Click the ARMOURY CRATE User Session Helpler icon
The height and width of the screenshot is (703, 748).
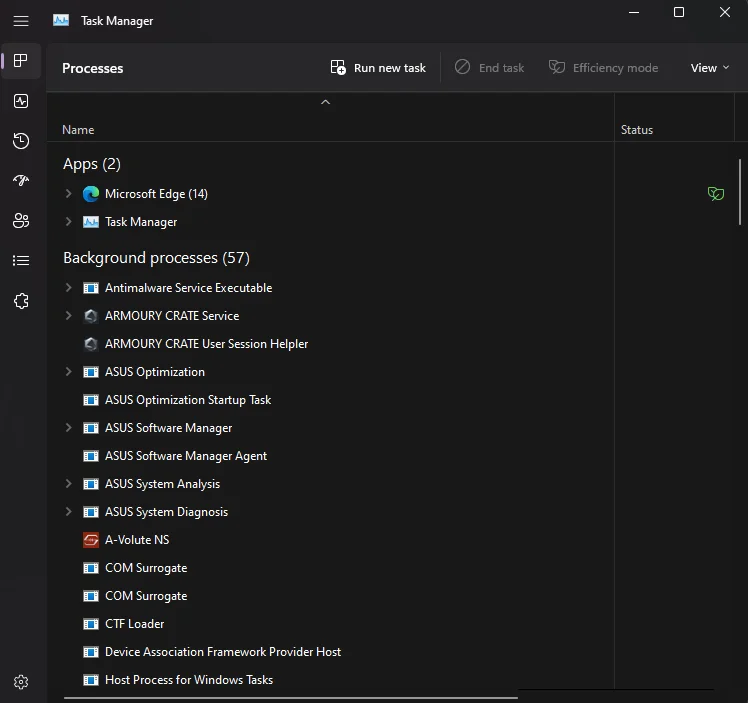(91, 344)
